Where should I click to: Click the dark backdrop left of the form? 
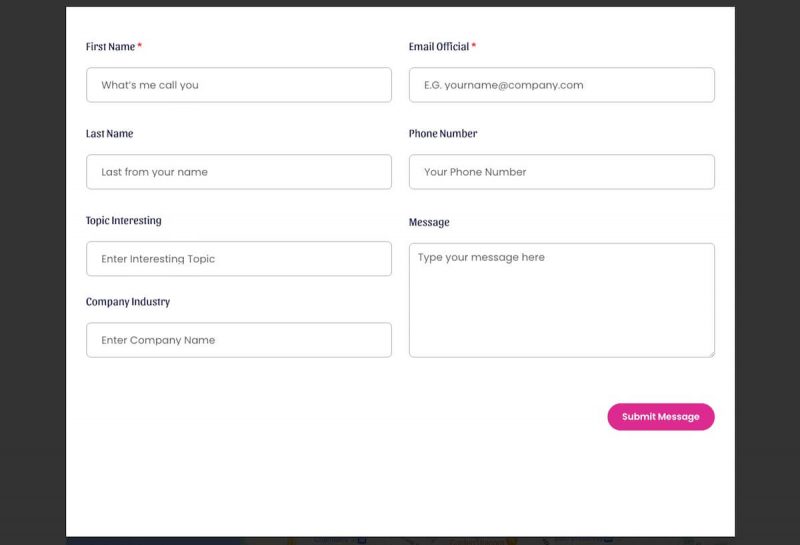(x=32, y=270)
